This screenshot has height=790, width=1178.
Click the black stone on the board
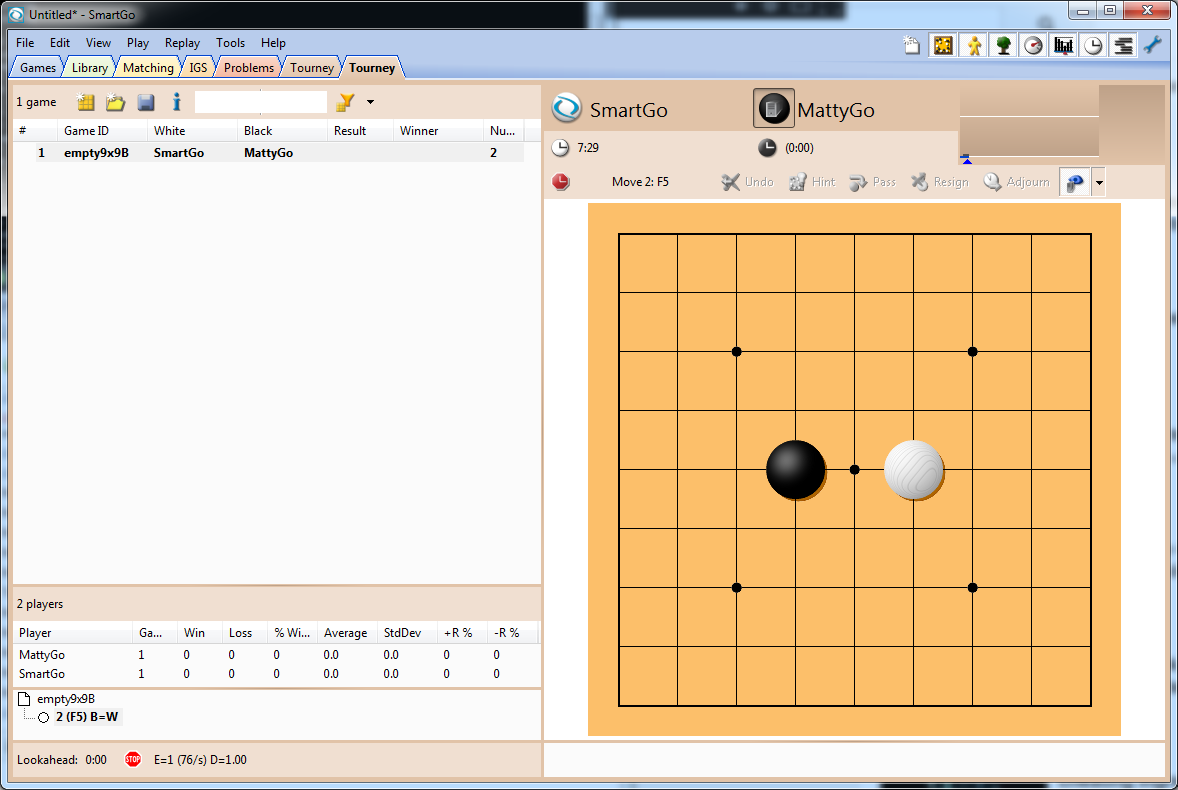[x=796, y=469]
